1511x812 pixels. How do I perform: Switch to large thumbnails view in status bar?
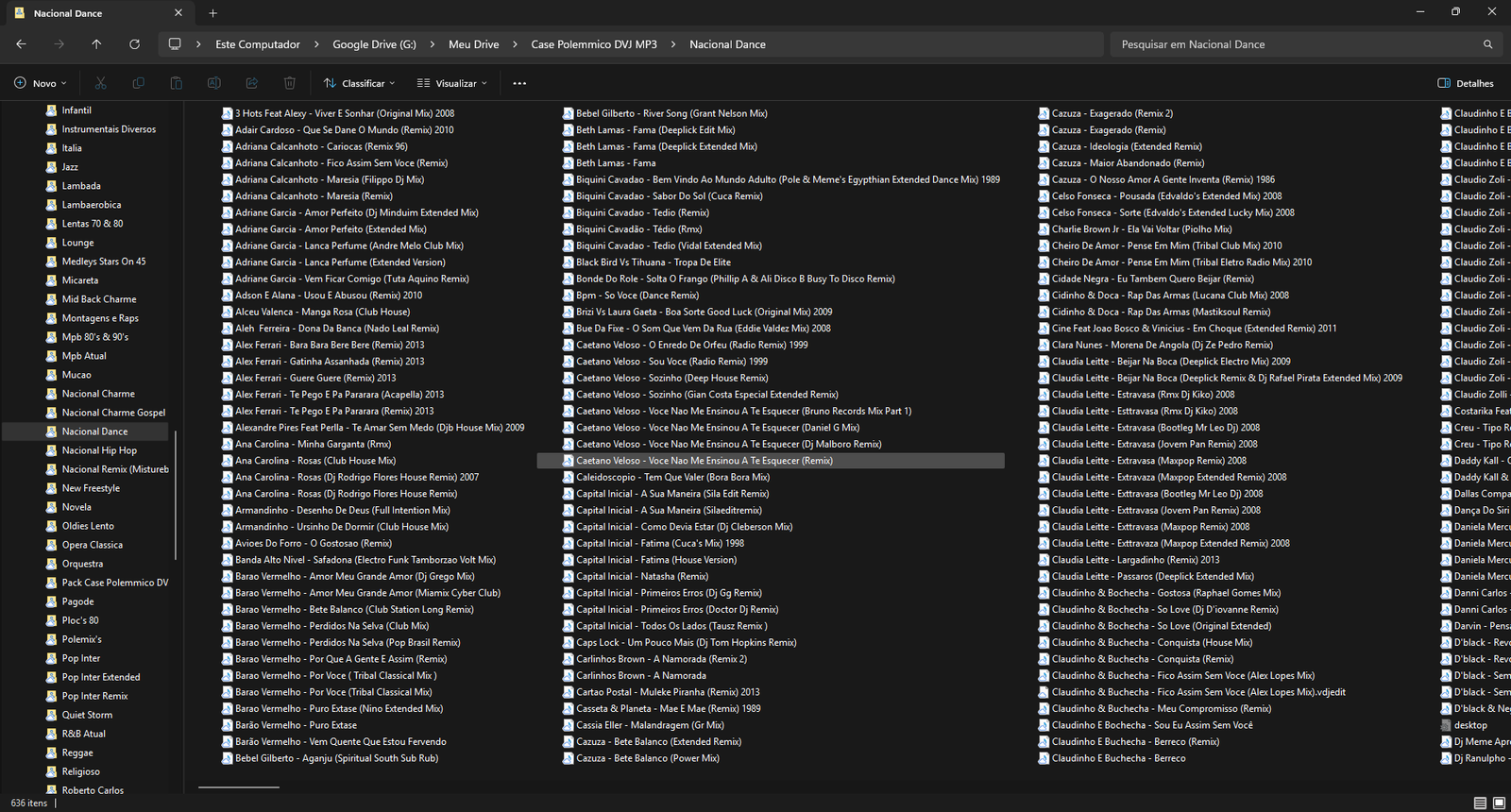1499,804
